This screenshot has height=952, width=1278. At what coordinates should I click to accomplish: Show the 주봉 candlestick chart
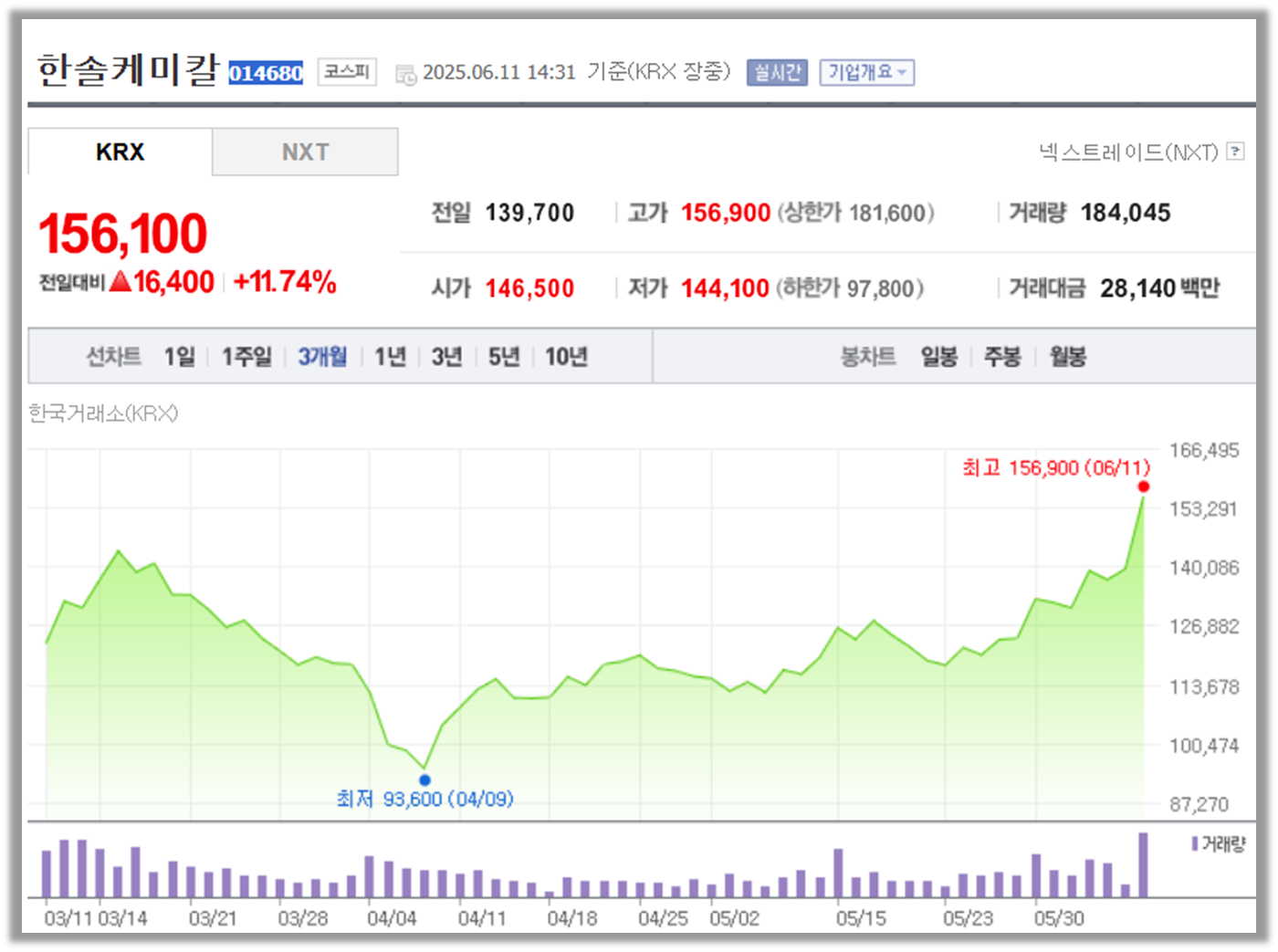[x=1002, y=356]
